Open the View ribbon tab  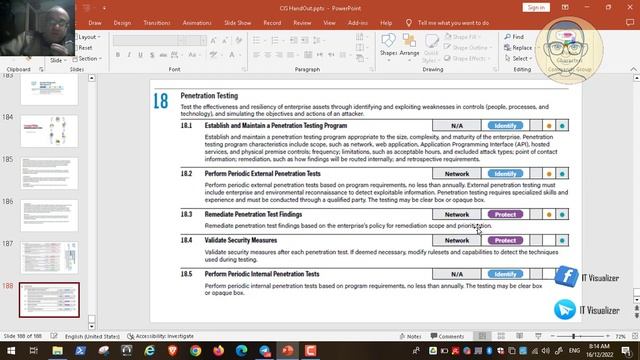(x=329, y=23)
